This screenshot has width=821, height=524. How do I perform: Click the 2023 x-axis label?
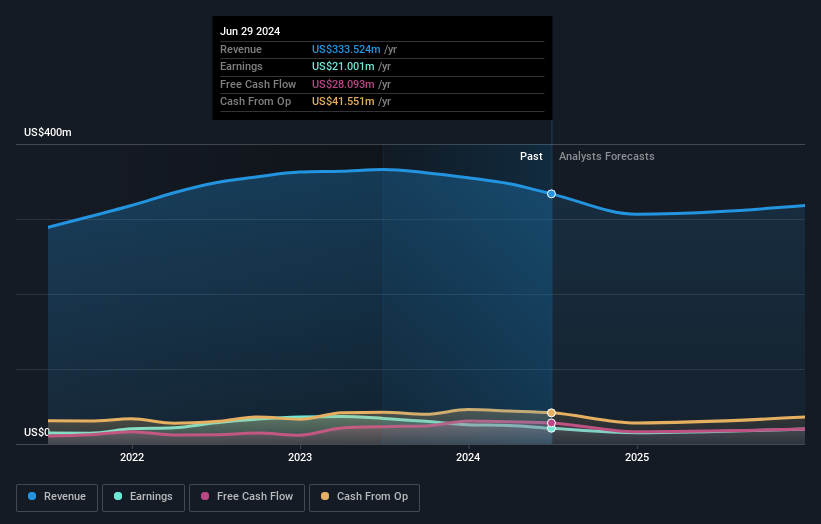click(300, 458)
